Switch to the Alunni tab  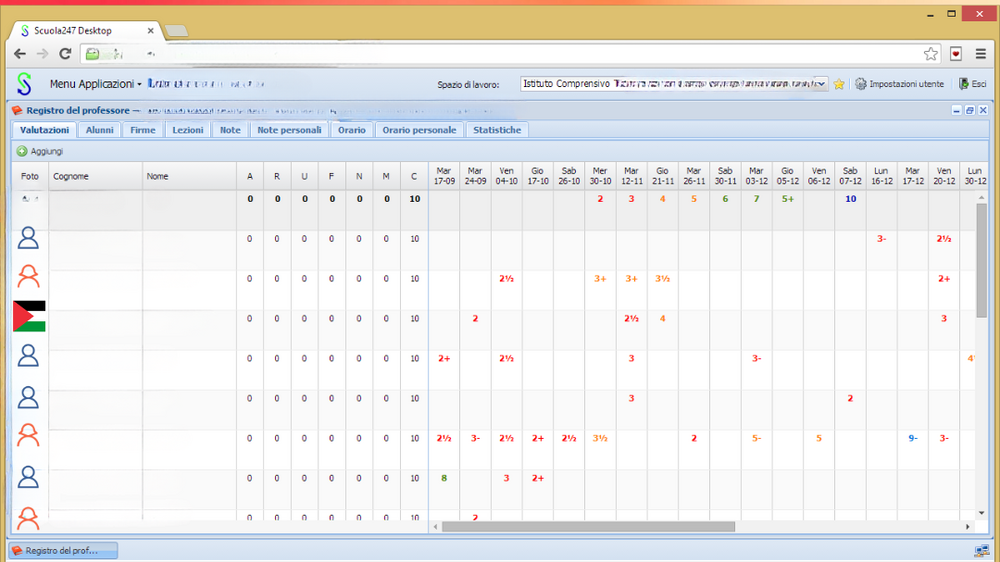pos(99,130)
